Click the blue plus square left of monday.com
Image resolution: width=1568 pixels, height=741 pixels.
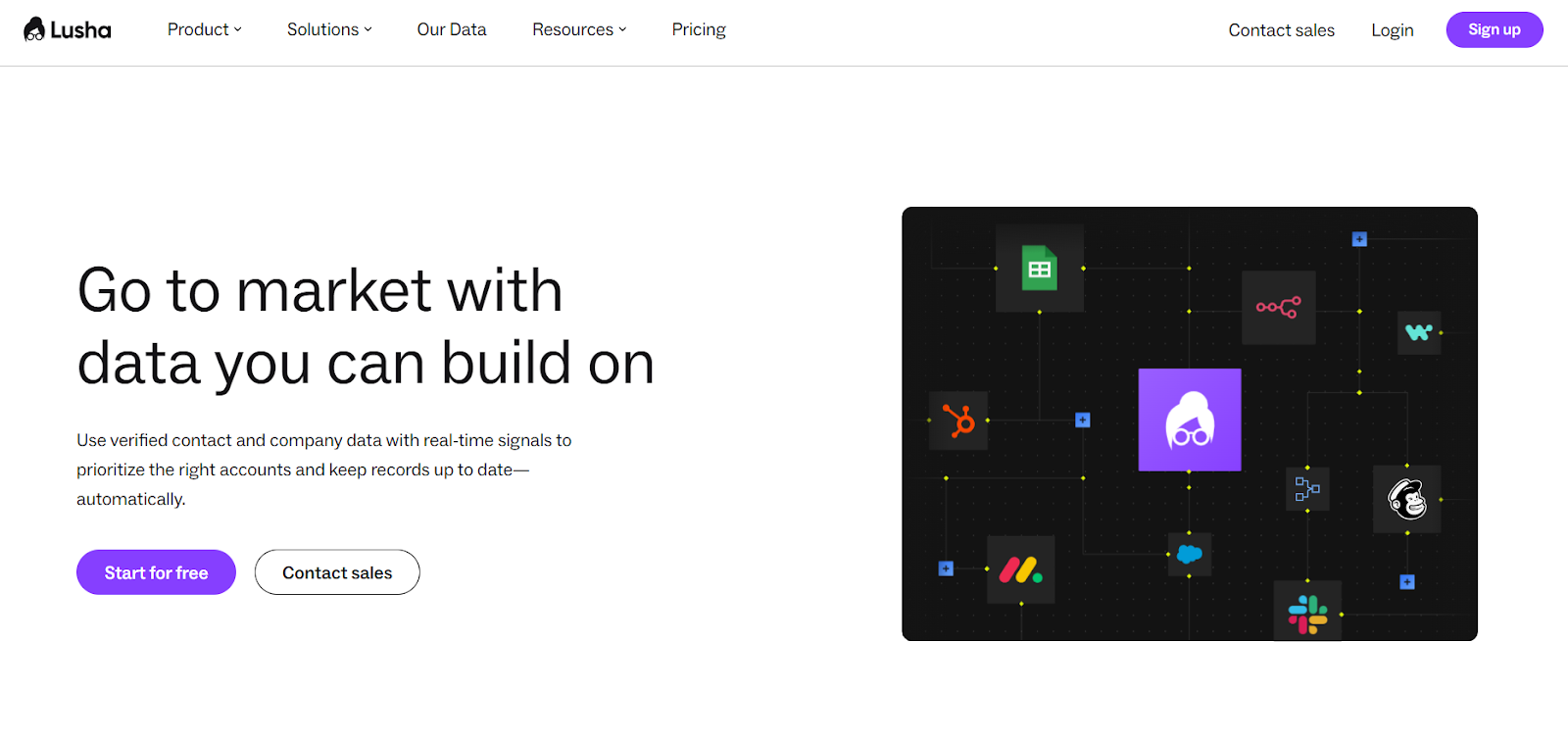pyautogui.click(x=946, y=568)
